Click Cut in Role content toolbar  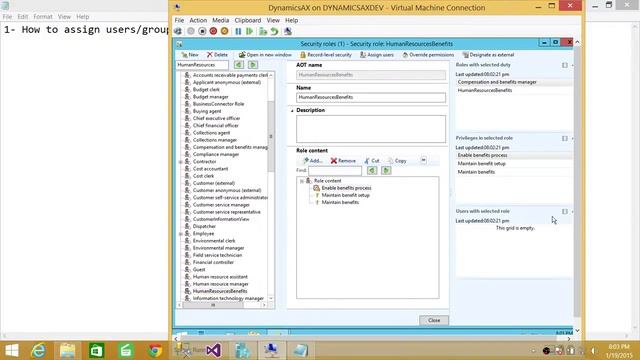372,161
